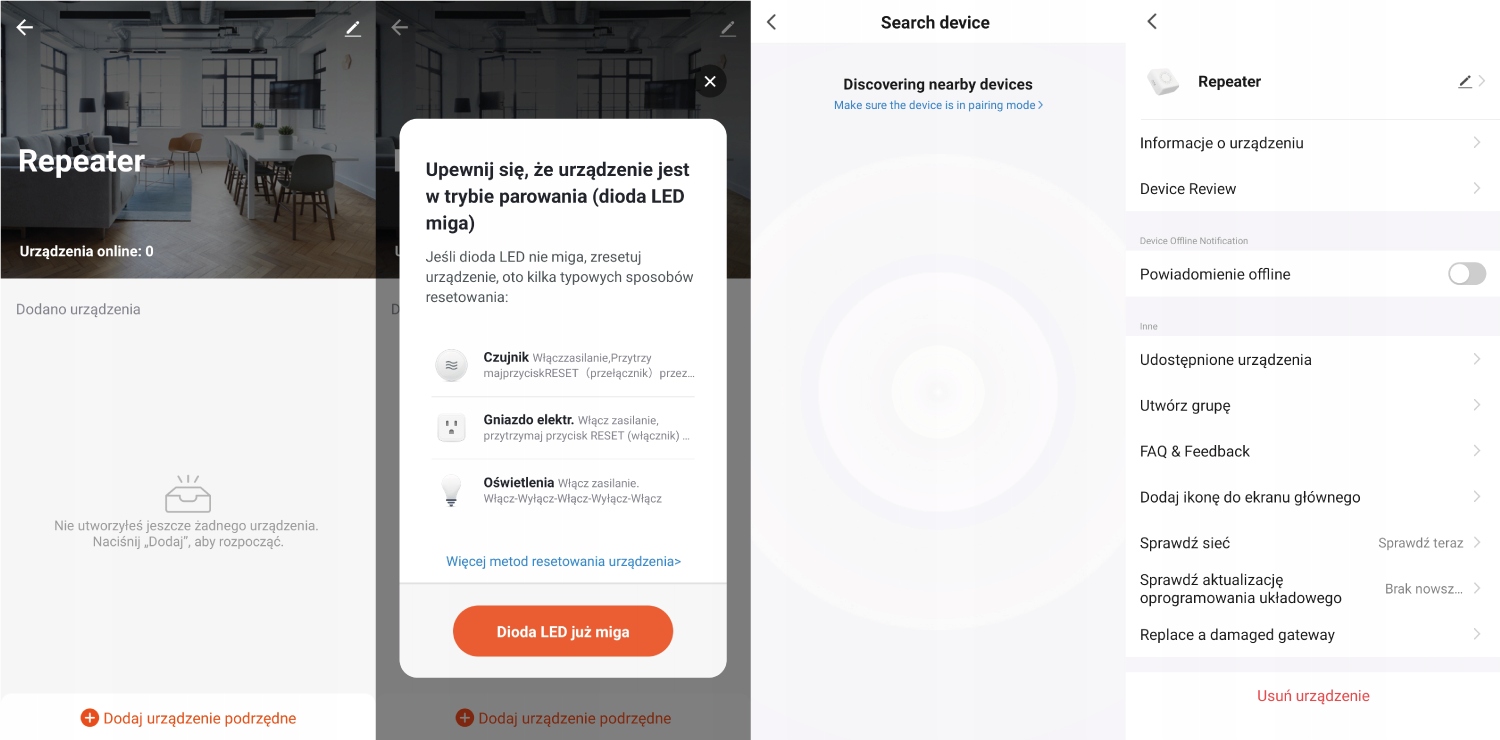Select the Czujnik sensor icon
Viewport: 1500px width, 740px height.
pyautogui.click(x=452, y=365)
